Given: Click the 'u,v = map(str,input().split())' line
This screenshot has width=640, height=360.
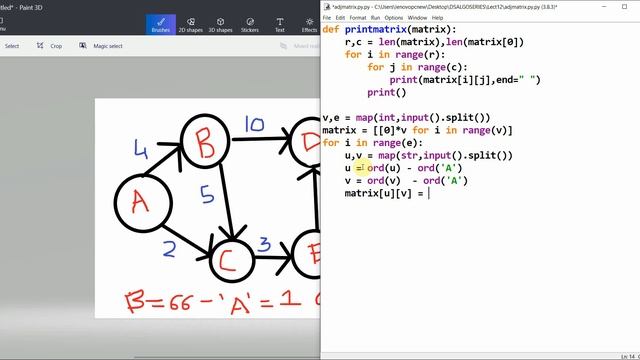Looking at the screenshot, I should pos(429,156).
